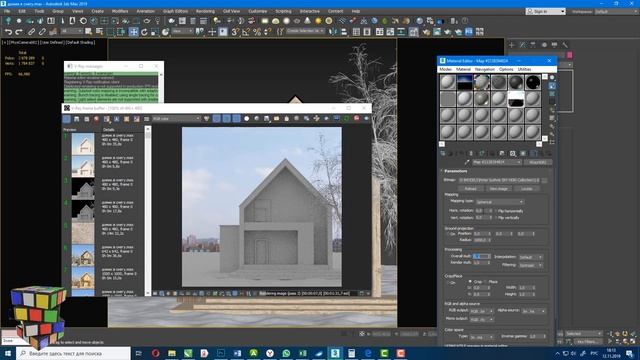Save image in V-Ray frame buffer toolbar
Viewport: 640px width, 360px height.
[267, 118]
